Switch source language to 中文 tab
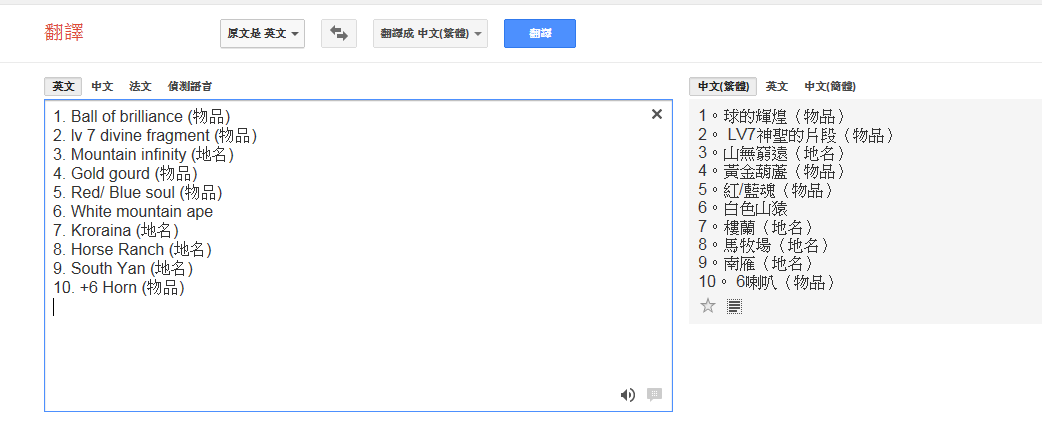This screenshot has height=438, width=1042. (102, 87)
